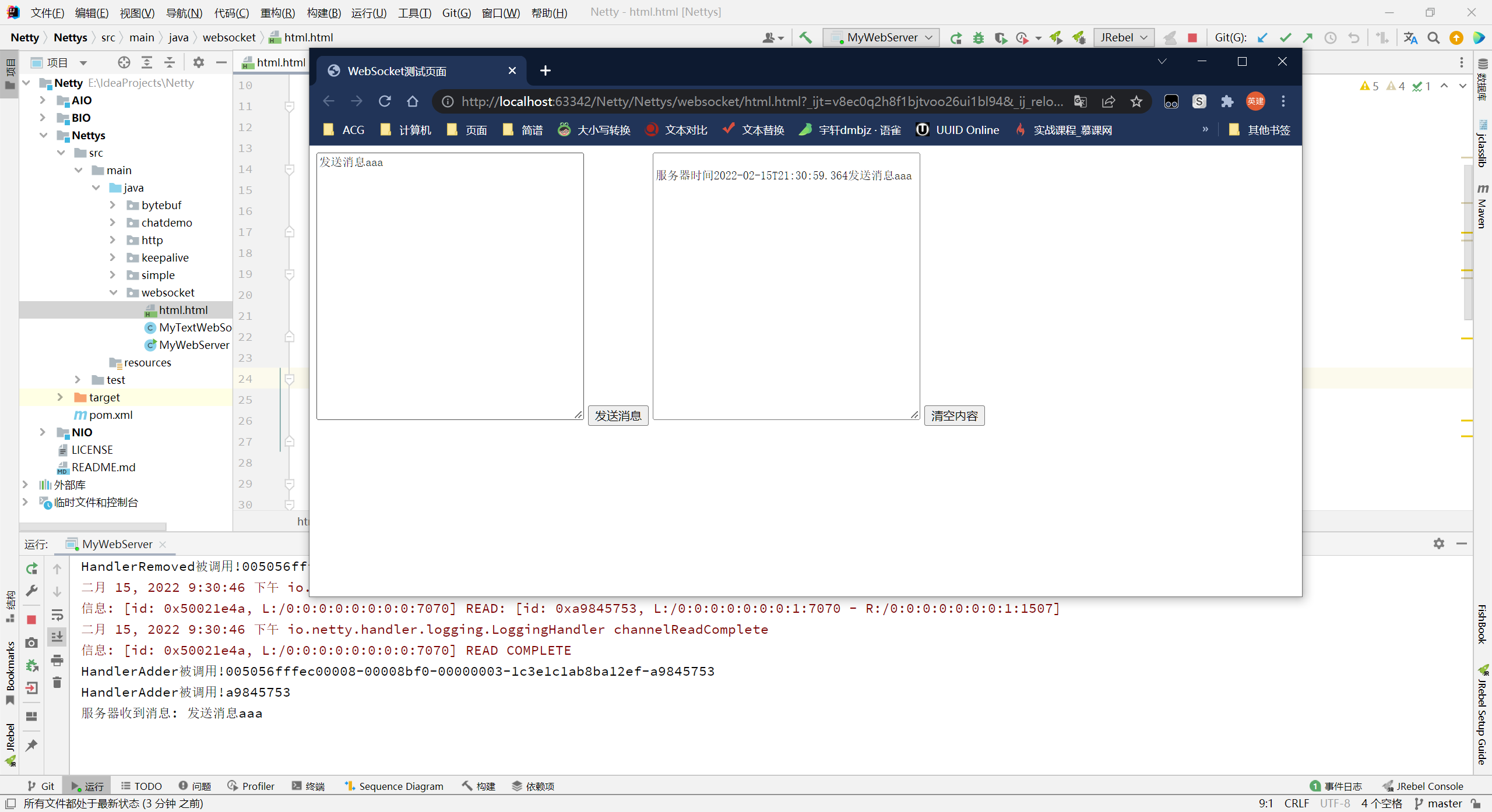This screenshot has height=812, width=1492.
Task: Expand the external libraries node
Action: (25, 485)
